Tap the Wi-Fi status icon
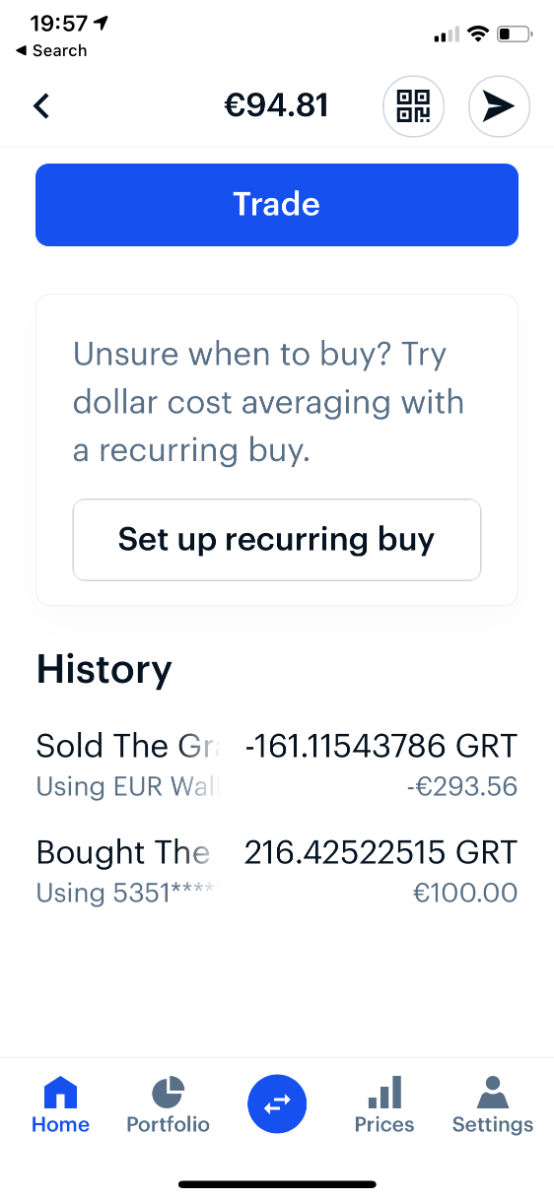The image size is (554, 1200). coord(478,35)
